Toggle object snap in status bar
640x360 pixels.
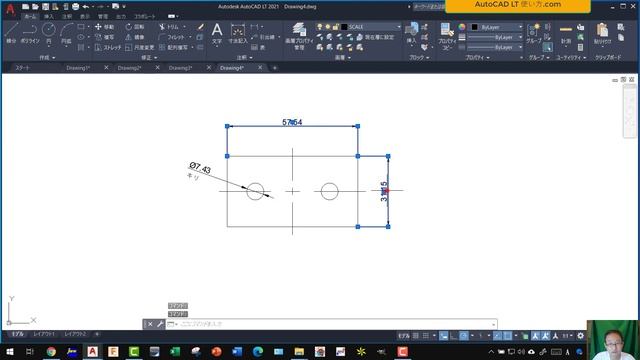(x=507, y=336)
